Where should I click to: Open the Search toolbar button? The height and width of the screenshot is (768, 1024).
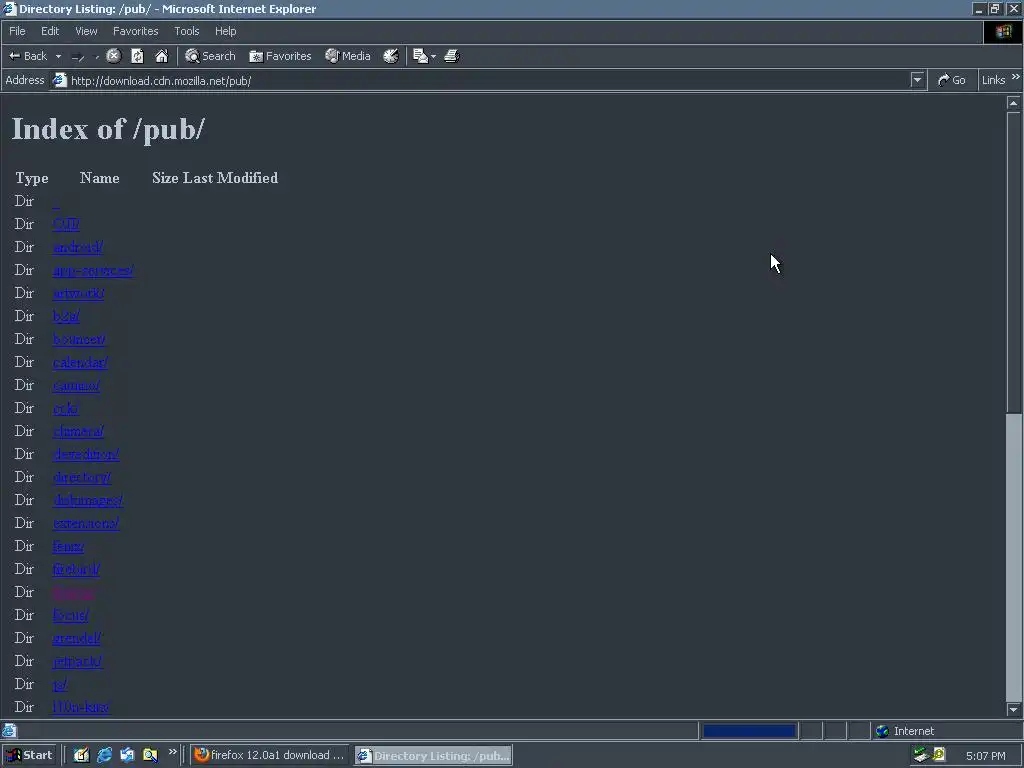point(210,56)
